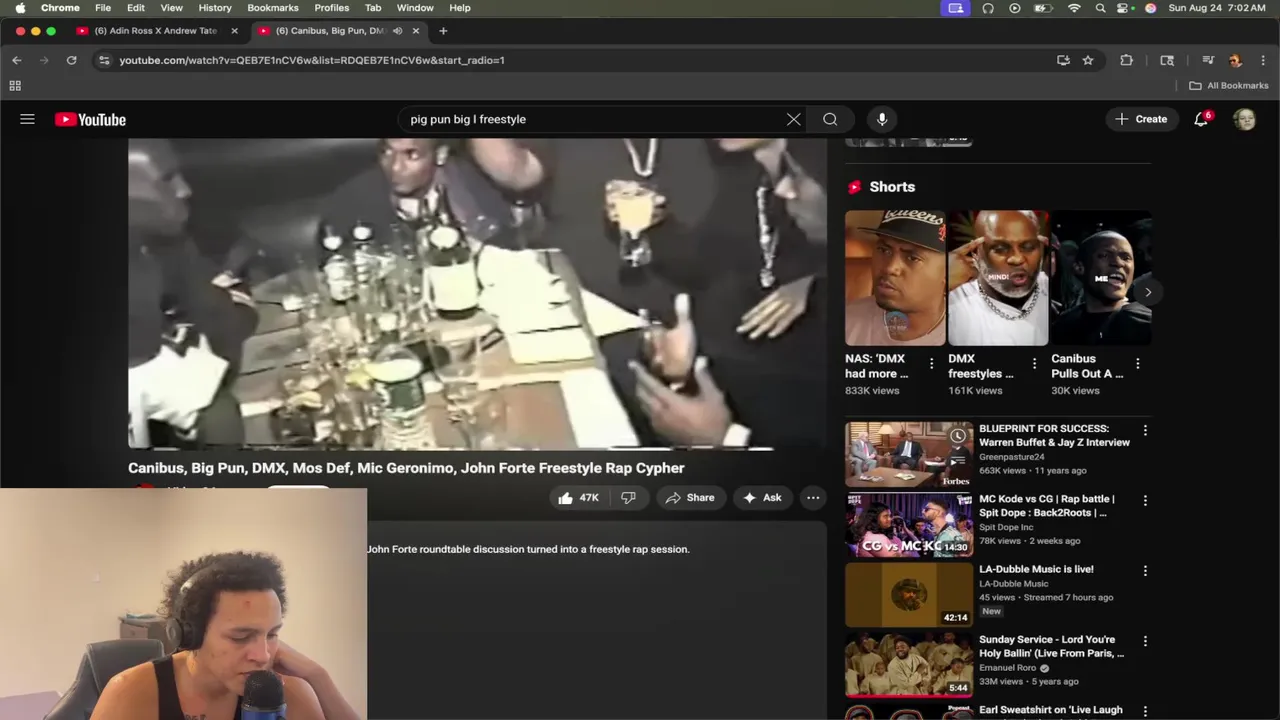Image resolution: width=1280 pixels, height=720 pixels.
Task: Go to YouTube home via logo
Action: click(90, 119)
